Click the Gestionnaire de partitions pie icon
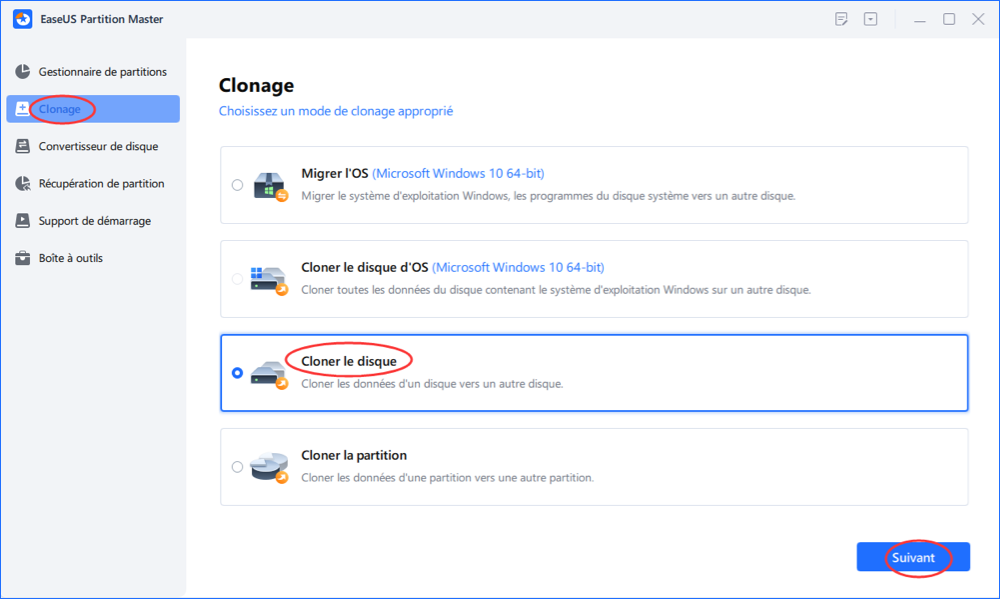This screenshot has height=599, width=1000. tap(23, 71)
